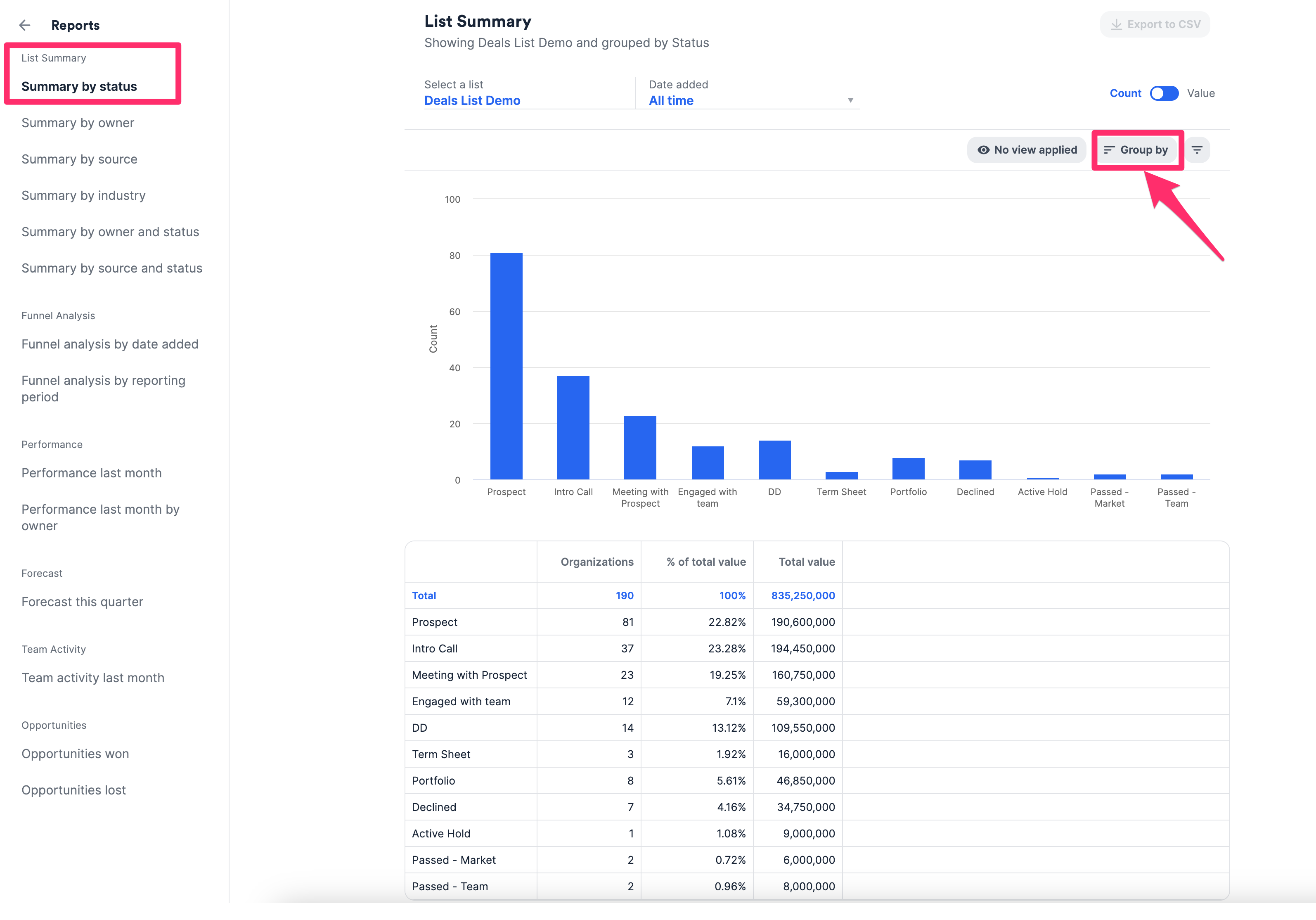Click the sort-lines icon inside Group by
This screenshot has height=920, width=1316.
(x=1110, y=149)
